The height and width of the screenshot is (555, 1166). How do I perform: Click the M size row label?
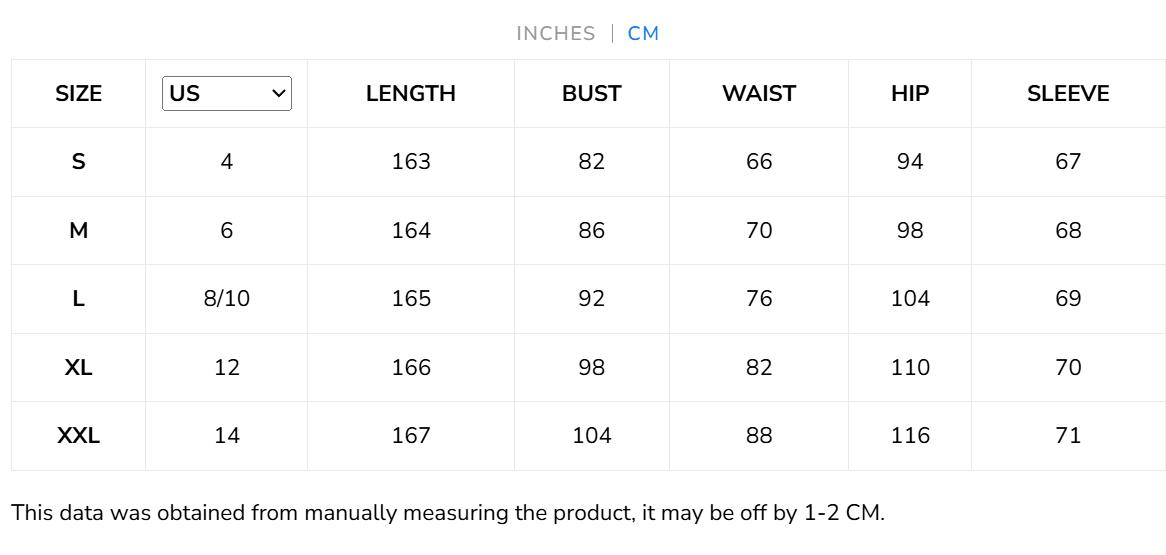click(78, 231)
